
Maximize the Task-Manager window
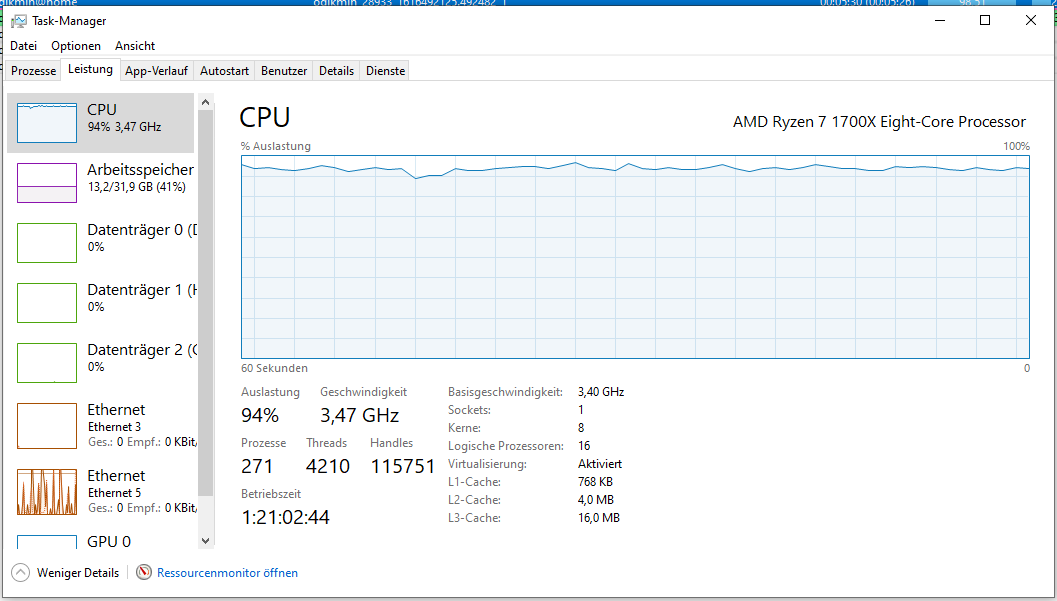coord(985,20)
